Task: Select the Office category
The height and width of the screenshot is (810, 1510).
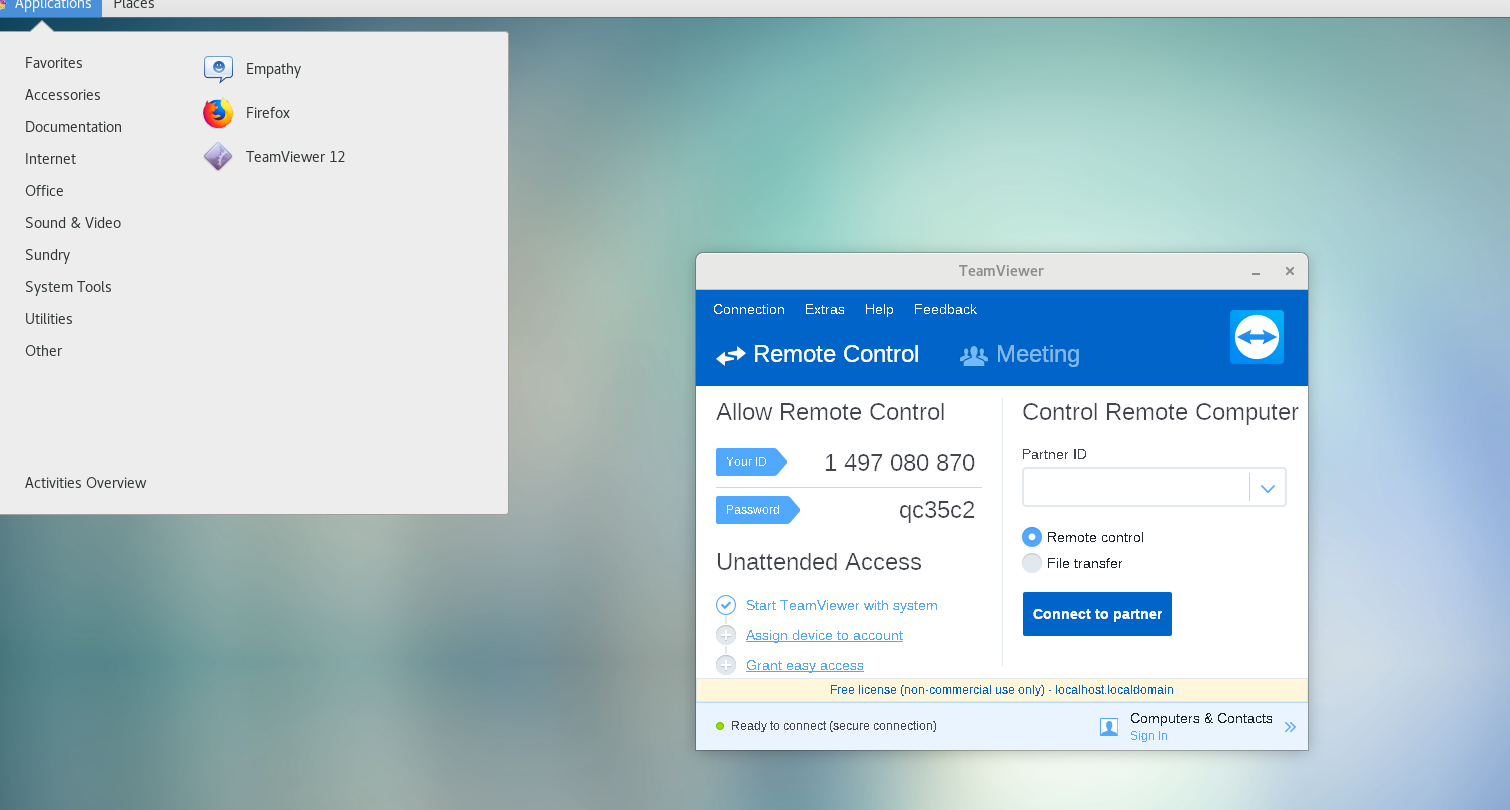Action: click(x=44, y=191)
